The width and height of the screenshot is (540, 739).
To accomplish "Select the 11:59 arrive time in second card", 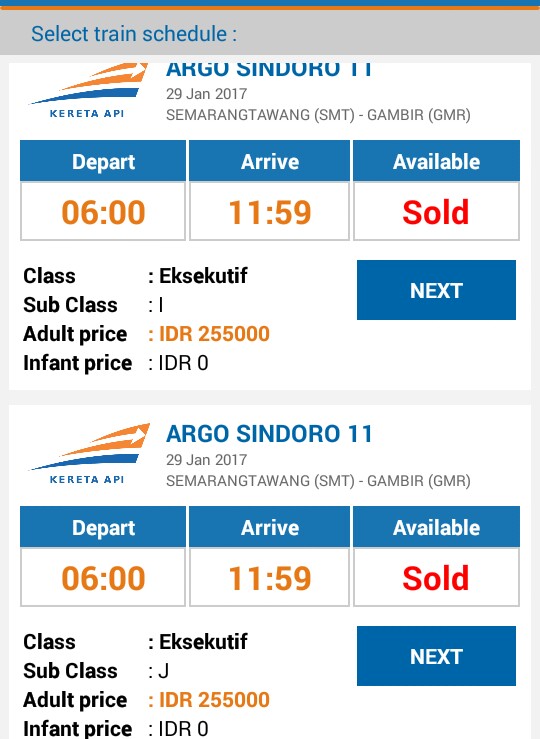I will point(270,577).
